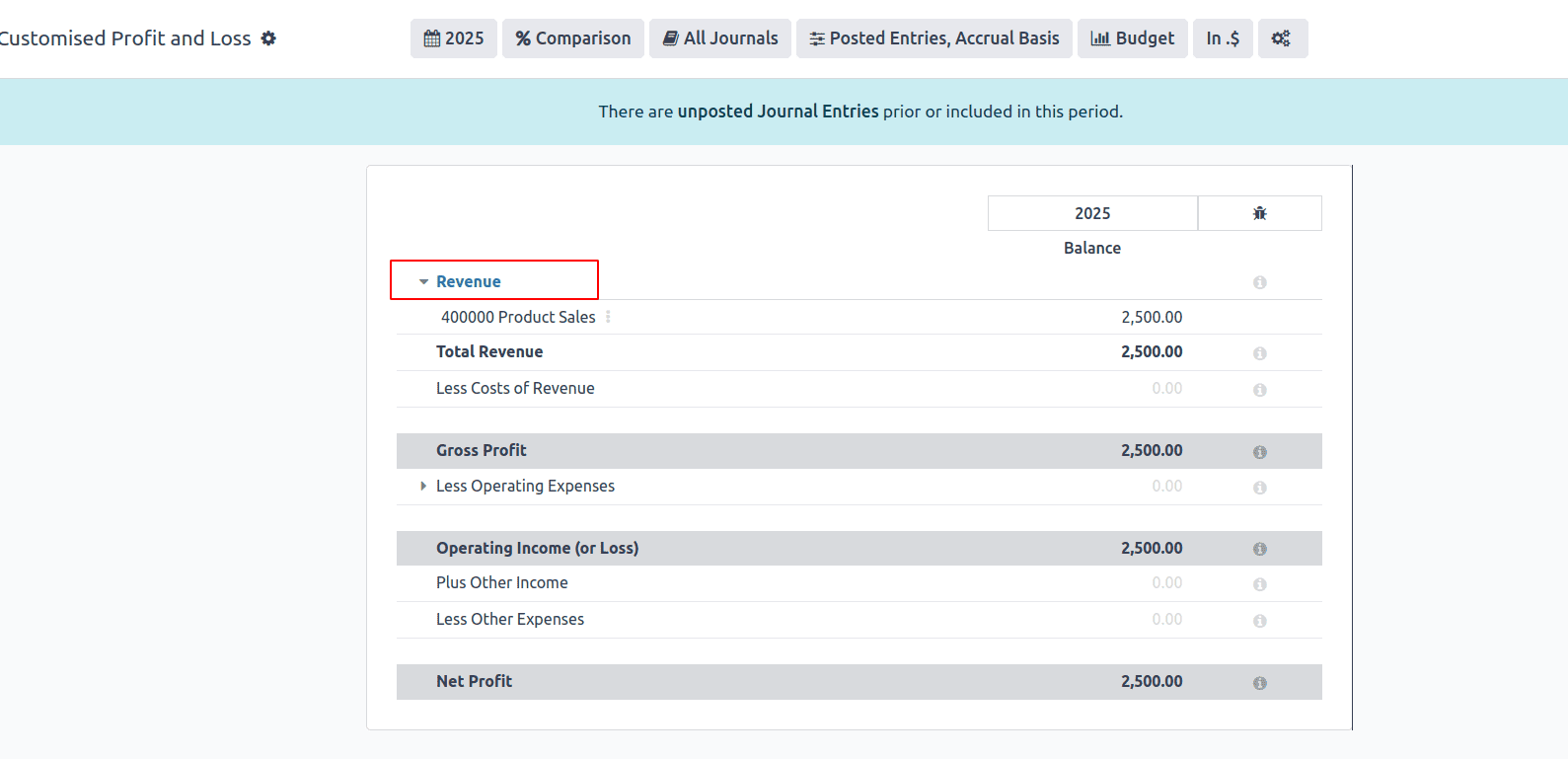The height and width of the screenshot is (759, 1568).
Task: Click the Balance column label
Action: [x=1092, y=248]
